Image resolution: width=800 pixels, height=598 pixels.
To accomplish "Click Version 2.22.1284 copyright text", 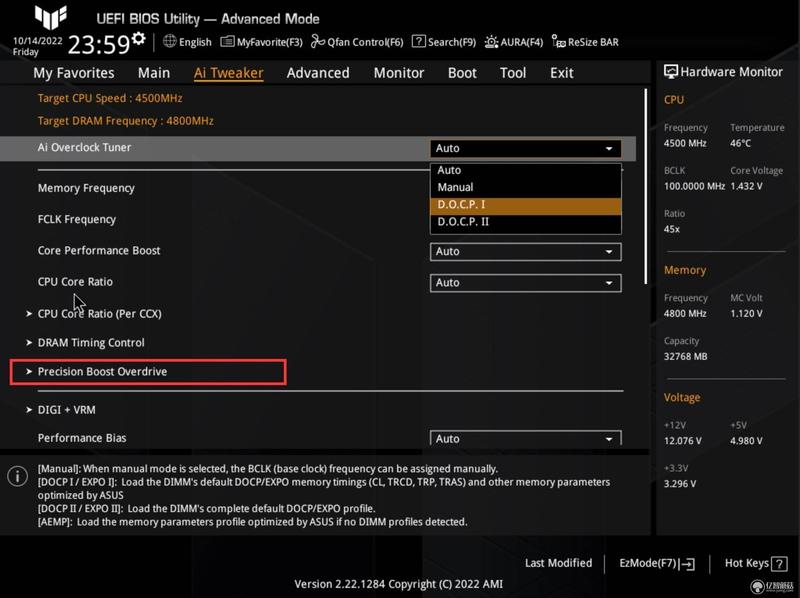I will [398, 584].
